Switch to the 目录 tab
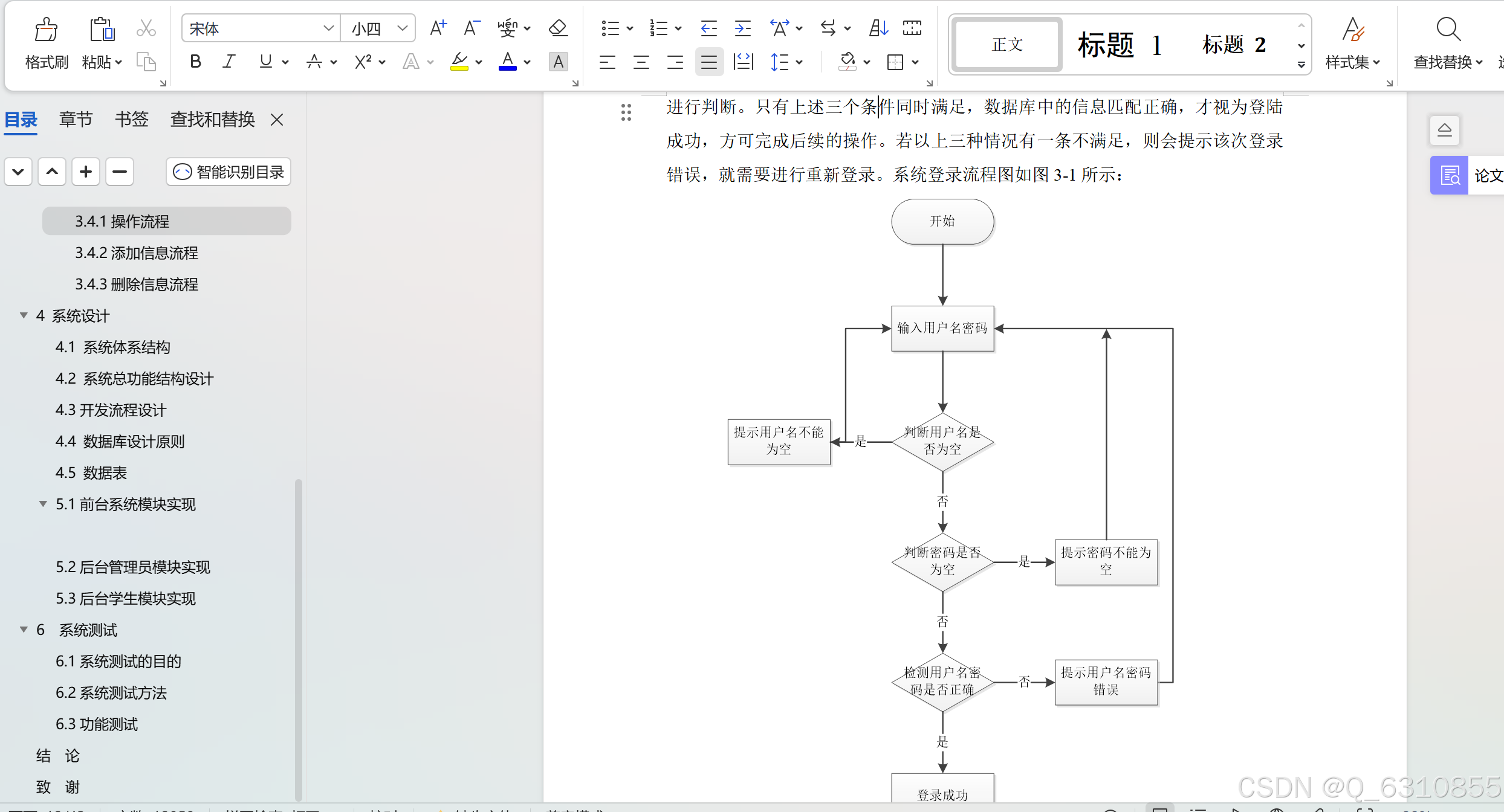This screenshot has height=812, width=1504. pyautogui.click(x=21, y=119)
